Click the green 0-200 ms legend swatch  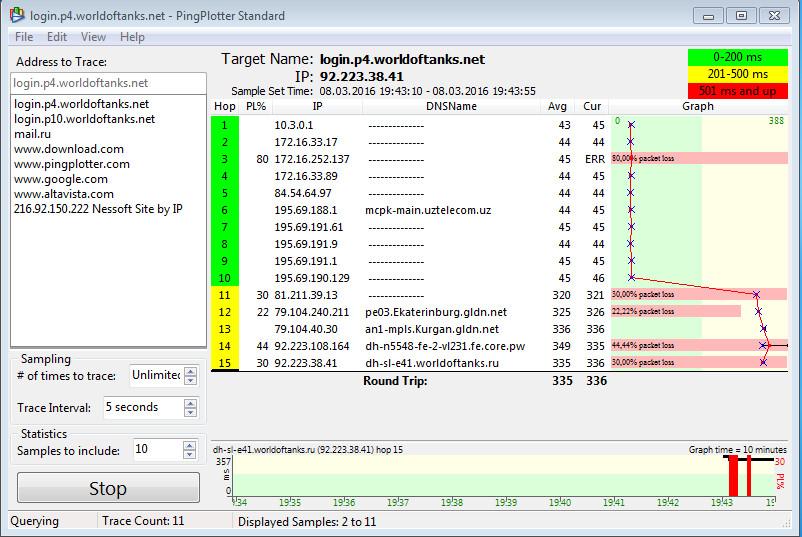738,58
